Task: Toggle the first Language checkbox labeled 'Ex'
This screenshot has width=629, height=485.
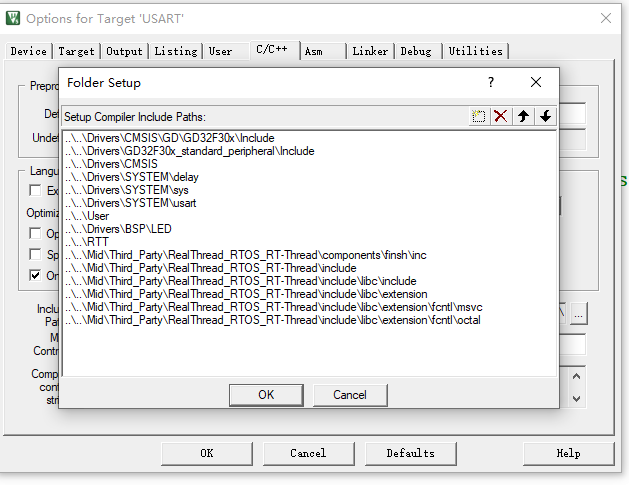Action: (35, 190)
